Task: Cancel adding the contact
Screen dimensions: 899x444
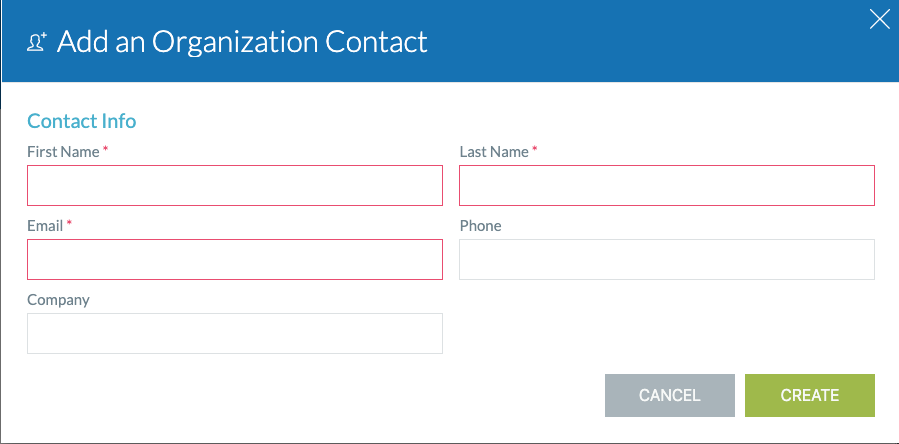Action: tap(670, 395)
